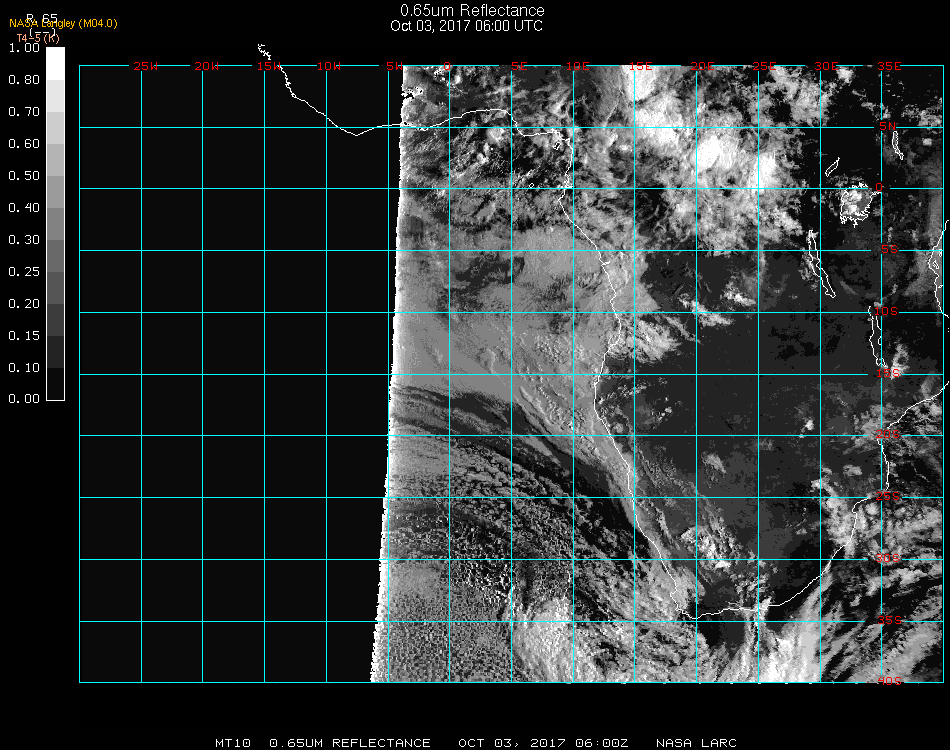This screenshot has height=750, width=950.
Task: Click the 25W longitude label
Action: coord(146,66)
